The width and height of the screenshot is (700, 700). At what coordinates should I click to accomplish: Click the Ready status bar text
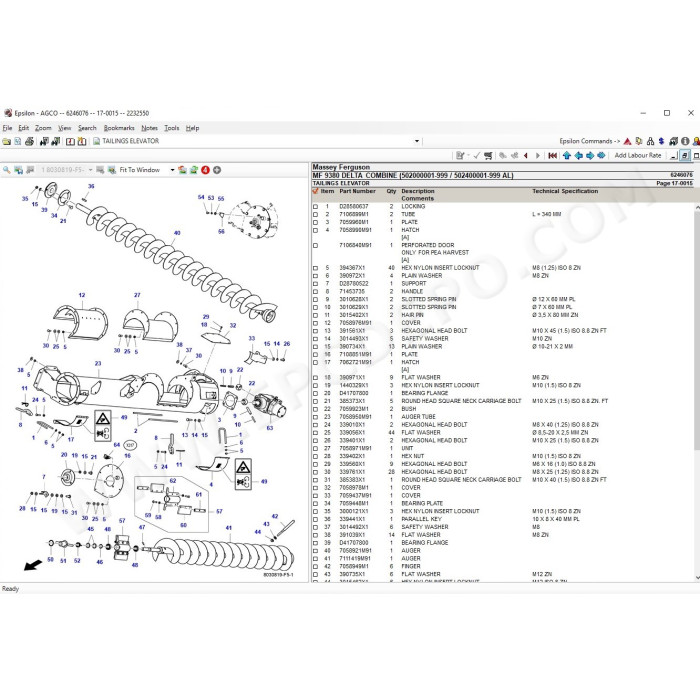tap(10, 589)
